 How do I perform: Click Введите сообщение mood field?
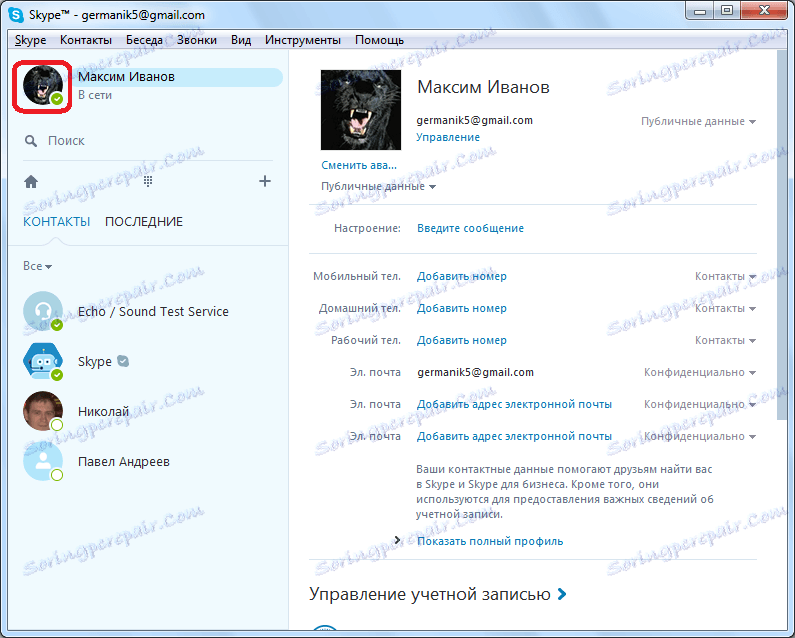[470, 228]
